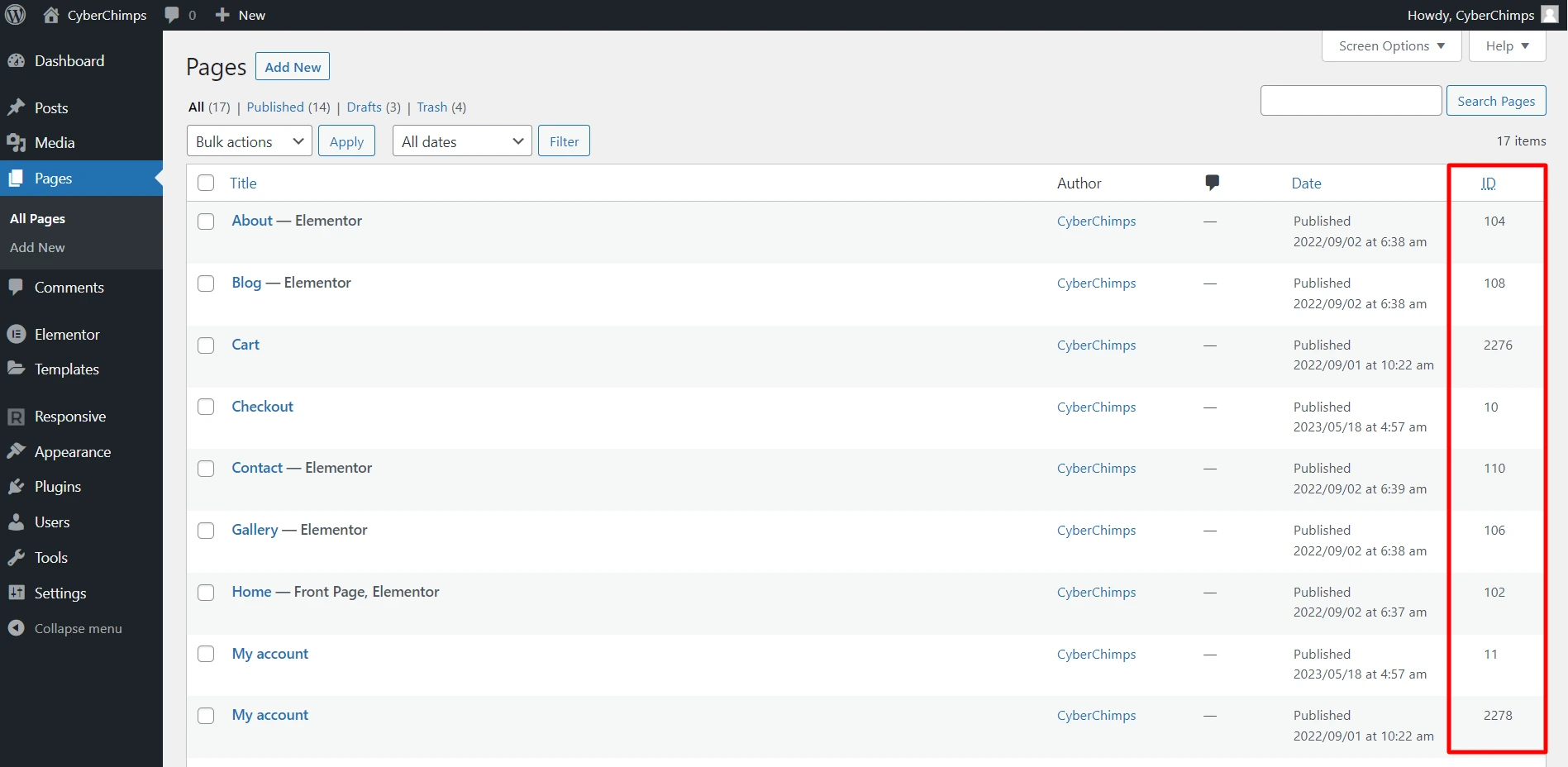Check the Checkout page checkbox
Image resolution: width=1568 pixels, height=767 pixels.
pyautogui.click(x=206, y=407)
